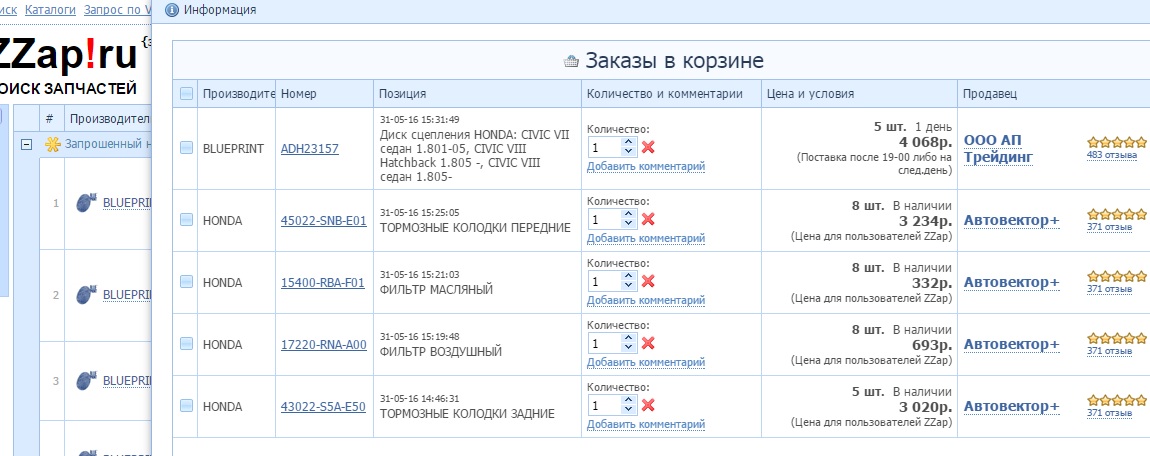This screenshot has width=1150, height=456.
Task: Click the blue Информация icon
Action: click(172, 10)
